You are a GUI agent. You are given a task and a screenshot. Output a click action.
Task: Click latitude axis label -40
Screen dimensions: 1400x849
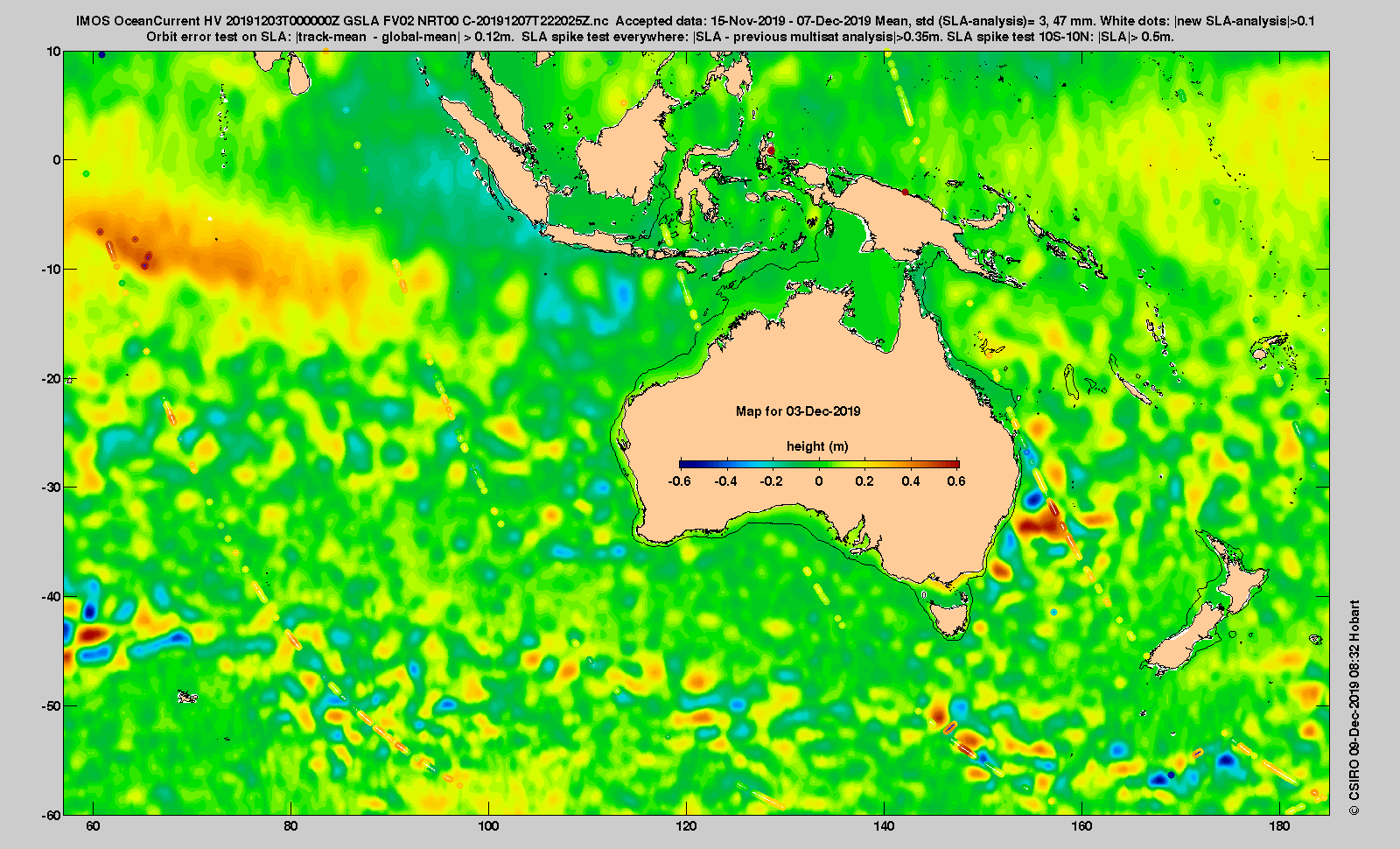click(51, 596)
